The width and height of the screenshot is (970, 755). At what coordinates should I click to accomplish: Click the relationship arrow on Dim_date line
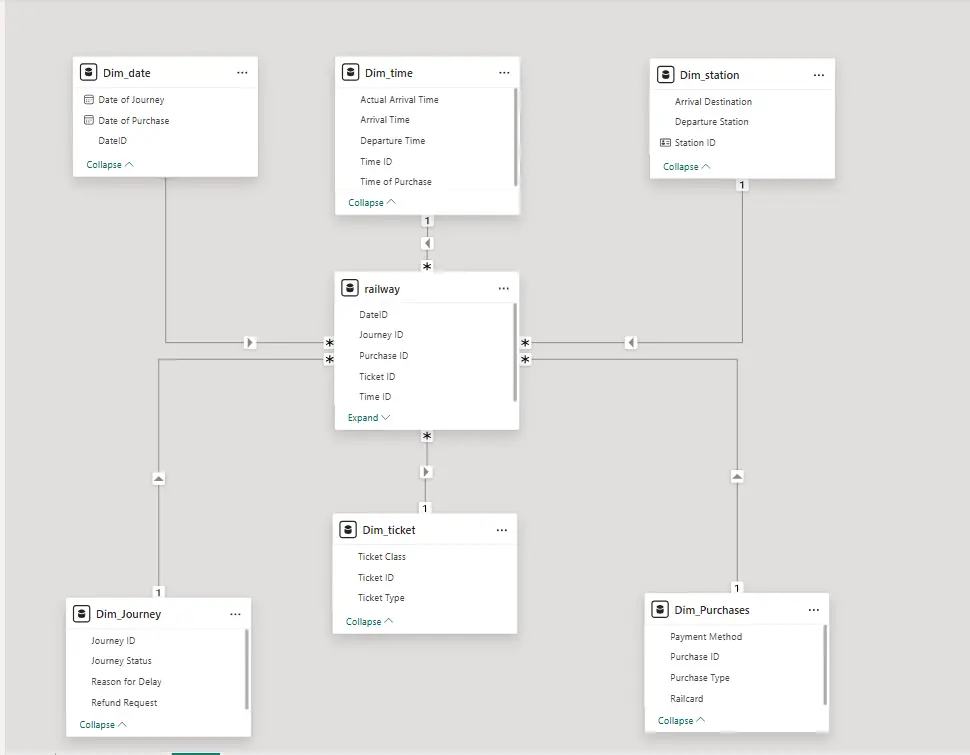tap(250, 343)
